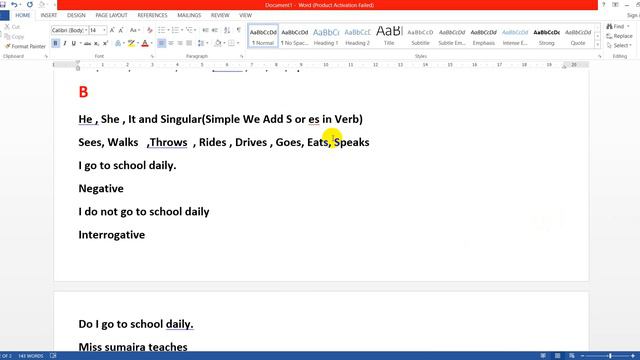Copy the selection to clipboard
The height and width of the screenshot is (360, 640).
click(x=14, y=36)
